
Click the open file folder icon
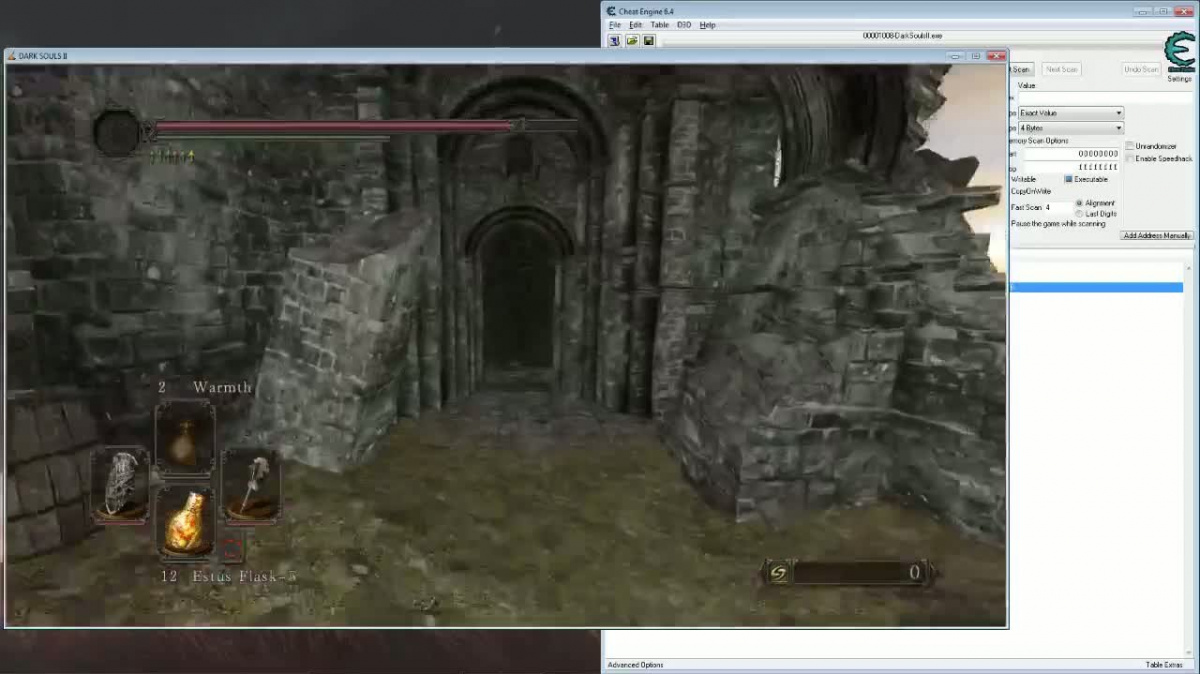point(632,41)
